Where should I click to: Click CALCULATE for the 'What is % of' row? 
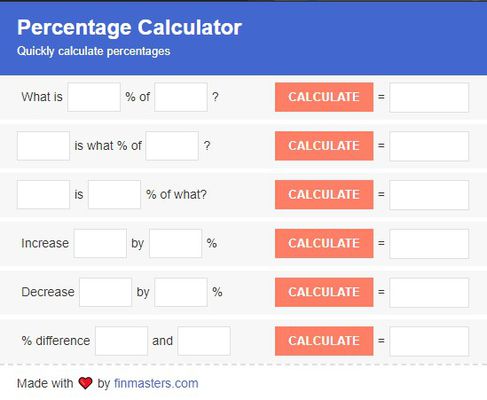coord(324,97)
